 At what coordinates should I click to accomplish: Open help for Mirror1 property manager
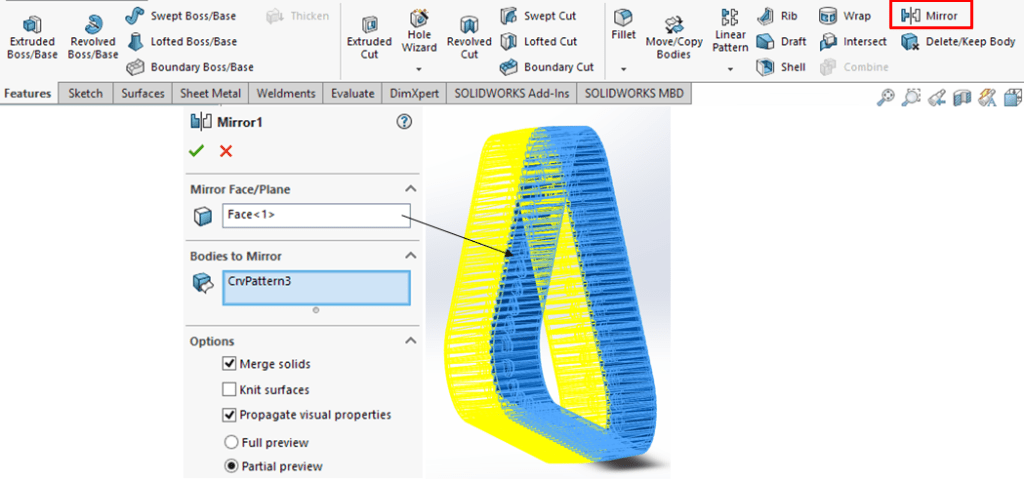click(x=404, y=122)
